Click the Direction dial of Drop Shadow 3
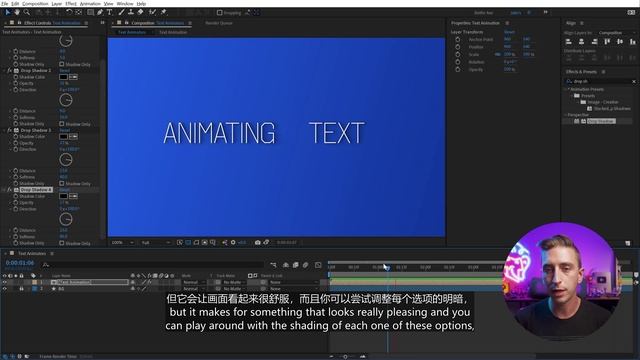Viewport: 640px width, 360px height. pyautogui.click(x=66, y=160)
